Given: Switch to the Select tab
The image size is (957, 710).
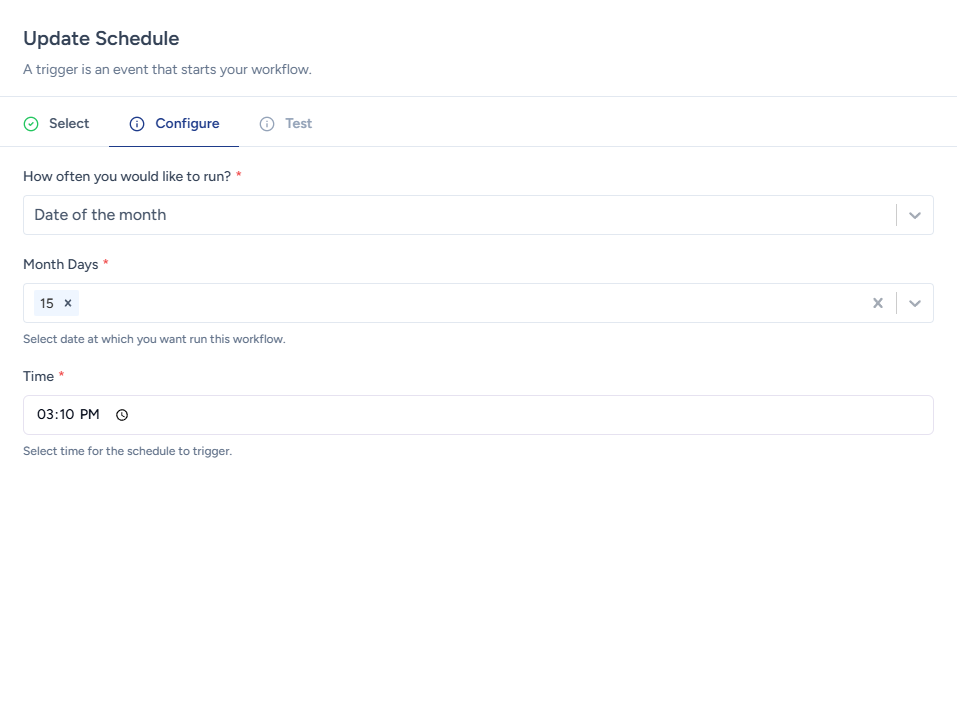Looking at the screenshot, I should [x=68, y=124].
